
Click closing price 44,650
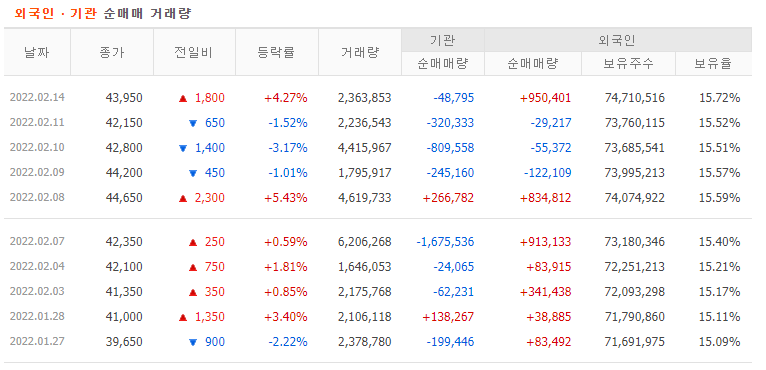click(x=124, y=198)
